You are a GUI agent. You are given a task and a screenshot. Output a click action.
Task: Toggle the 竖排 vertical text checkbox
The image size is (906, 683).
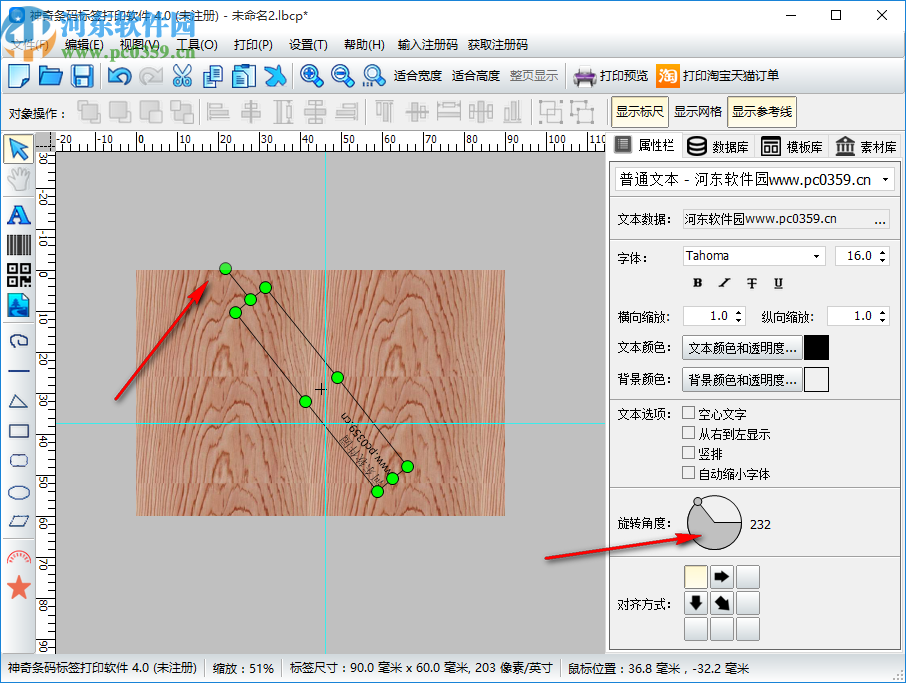pos(688,453)
